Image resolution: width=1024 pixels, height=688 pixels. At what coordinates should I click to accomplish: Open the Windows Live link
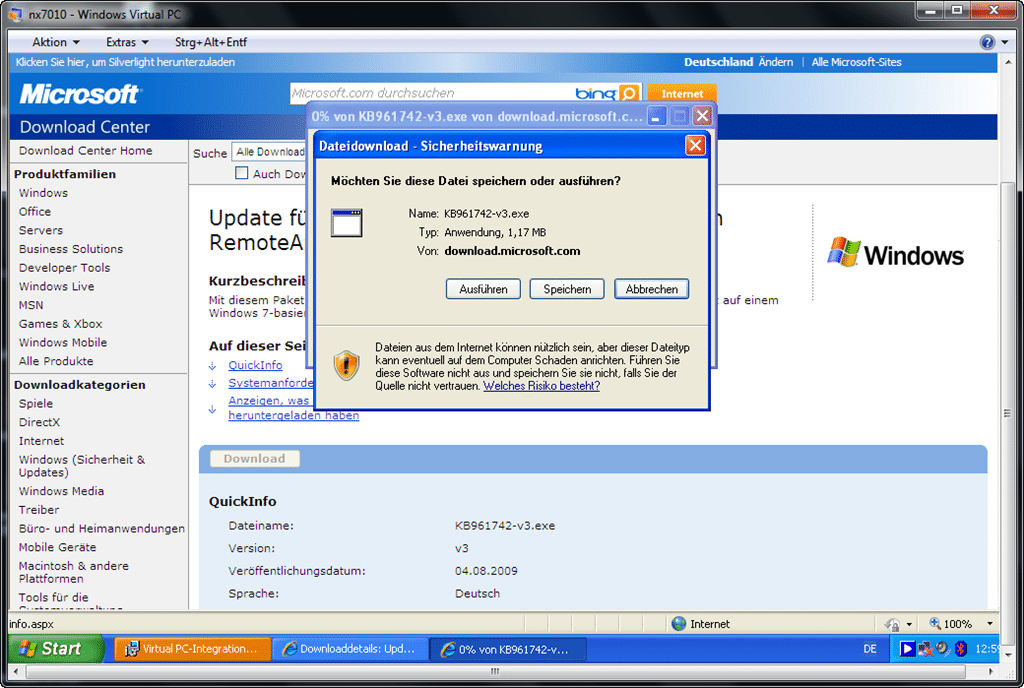[x=56, y=287]
